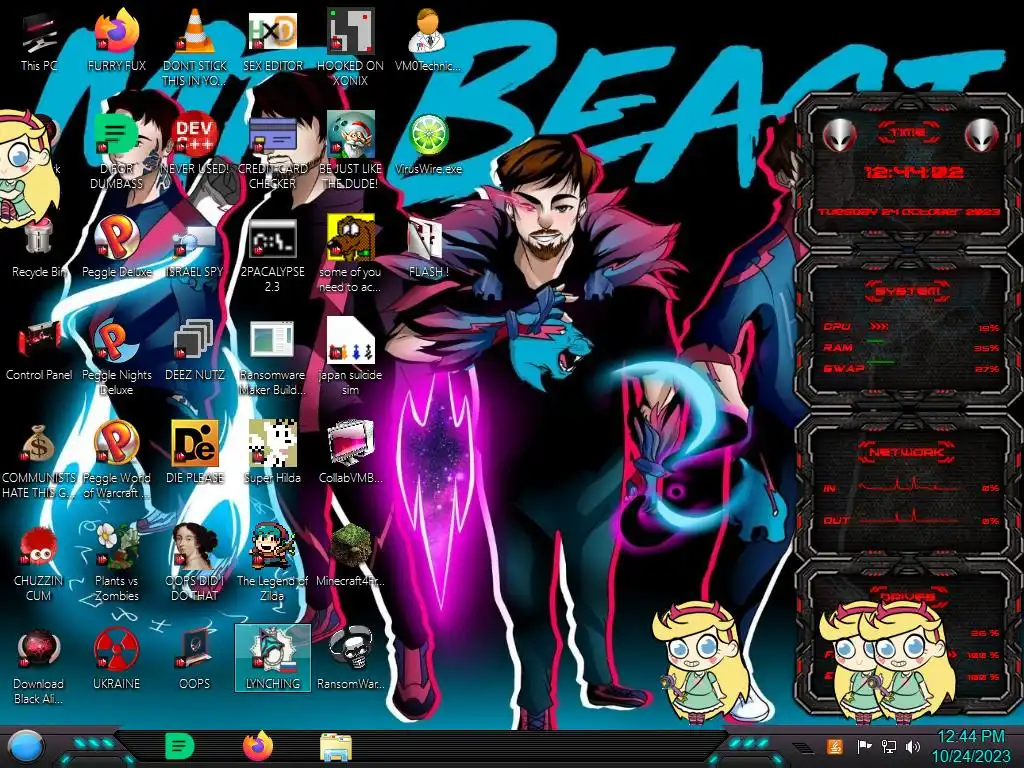Screen dimensions: 1024x768
Task: Select the Minecraft4Fr grass block icon
Action: [x=351, y=546]
